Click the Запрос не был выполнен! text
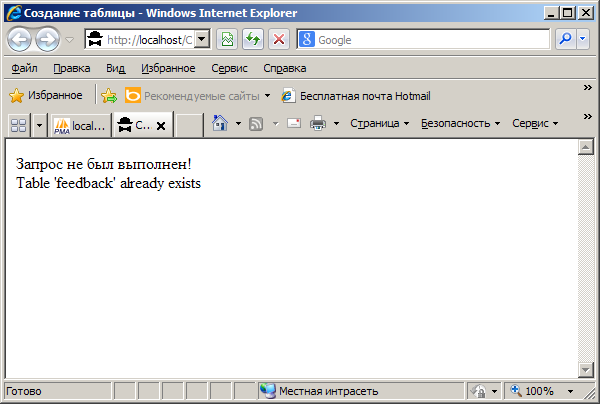 click(x=104, y=164)
